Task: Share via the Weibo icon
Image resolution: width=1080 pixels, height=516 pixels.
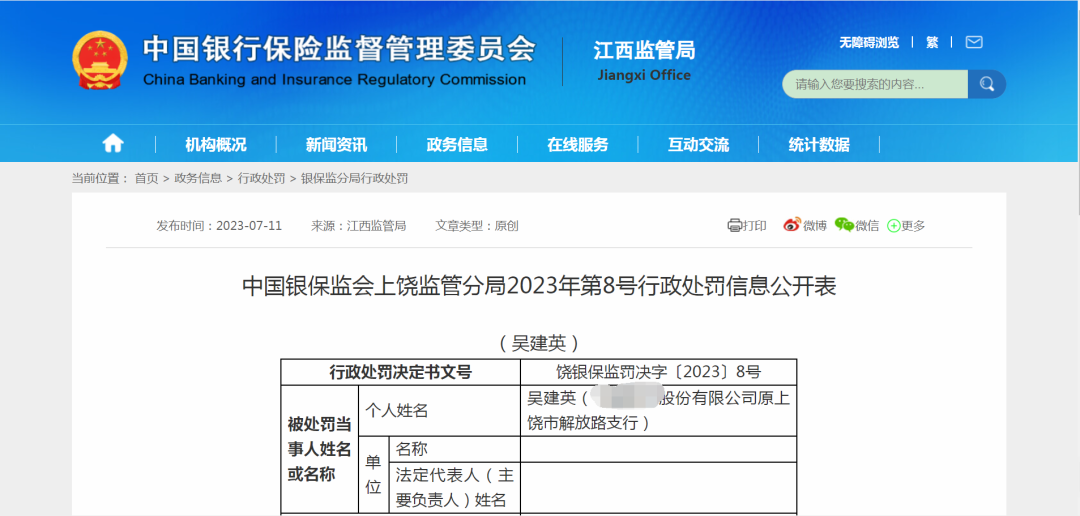Action: pyautogui.click(x=792, y=226)
